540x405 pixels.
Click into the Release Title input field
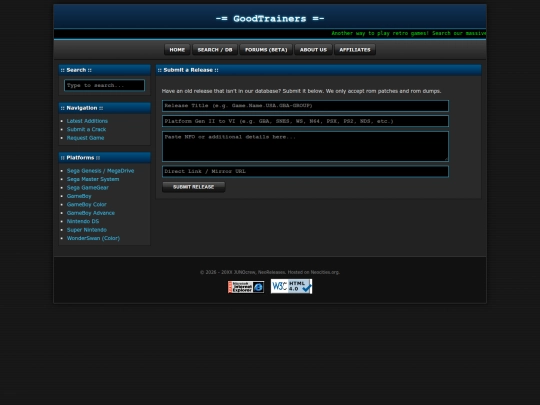[305, 106]
